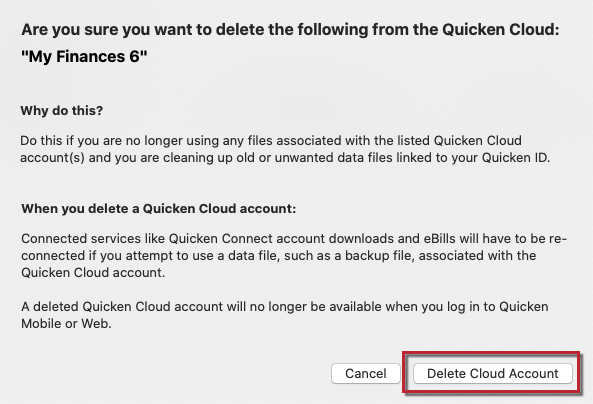Viewport: 593px width, 404px height.
Task: Click the words "old or unwanted data files"
Action: coord(309,157)
